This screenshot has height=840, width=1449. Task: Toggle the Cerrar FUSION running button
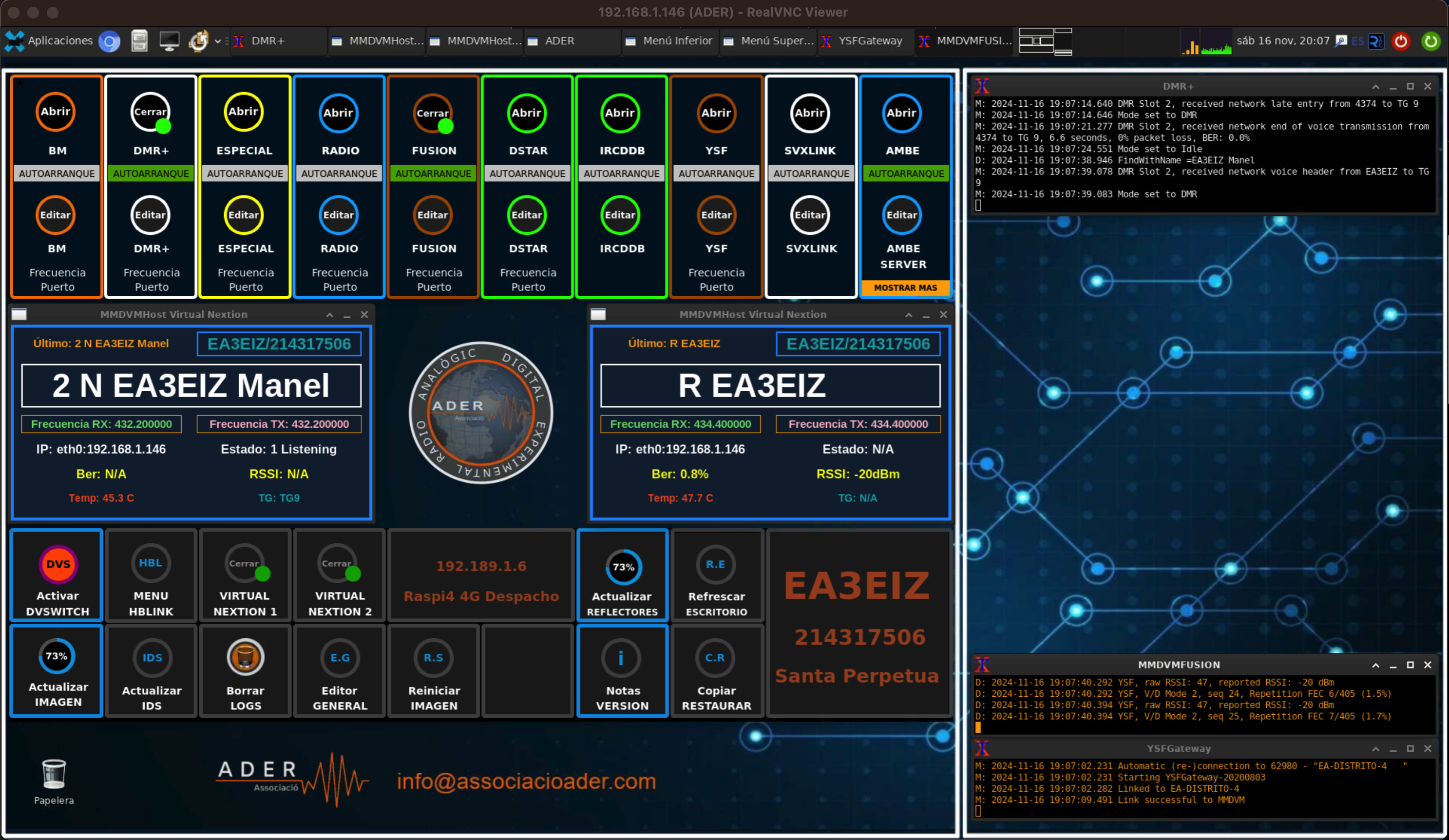432,113
